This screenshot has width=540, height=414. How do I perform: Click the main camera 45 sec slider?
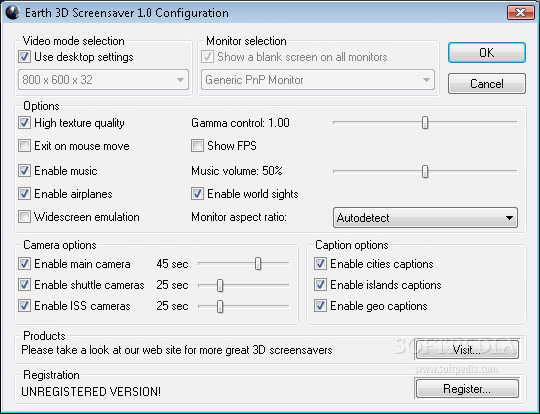(x=258, y=264)
